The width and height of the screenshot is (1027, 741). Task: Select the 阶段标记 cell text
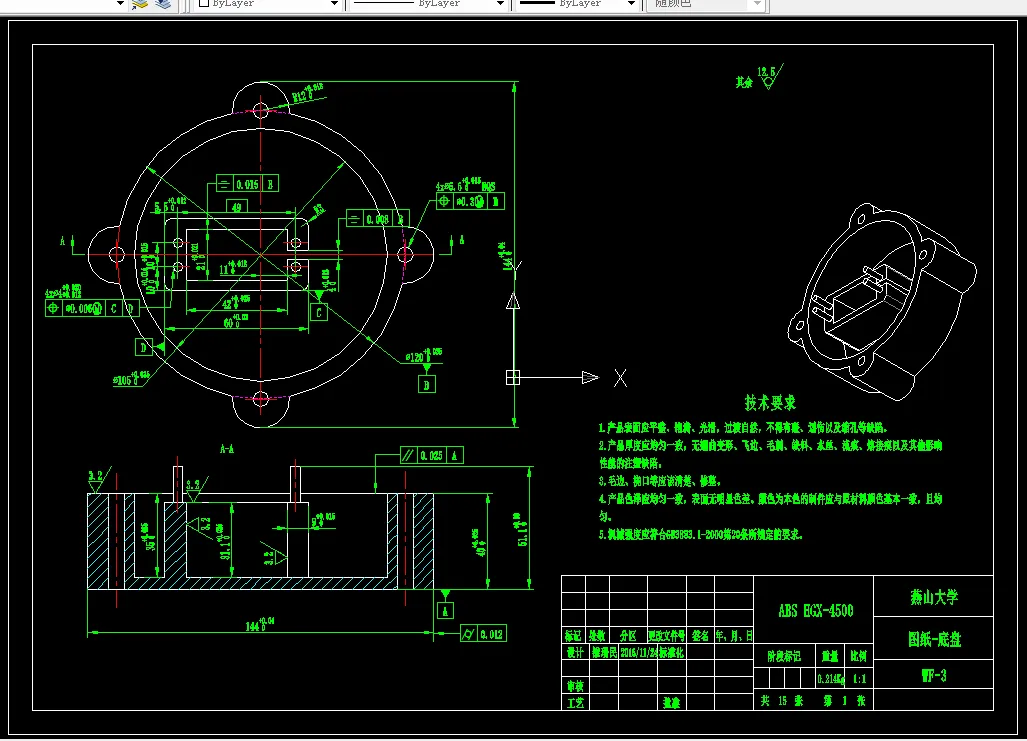click(x=784, y=656)
